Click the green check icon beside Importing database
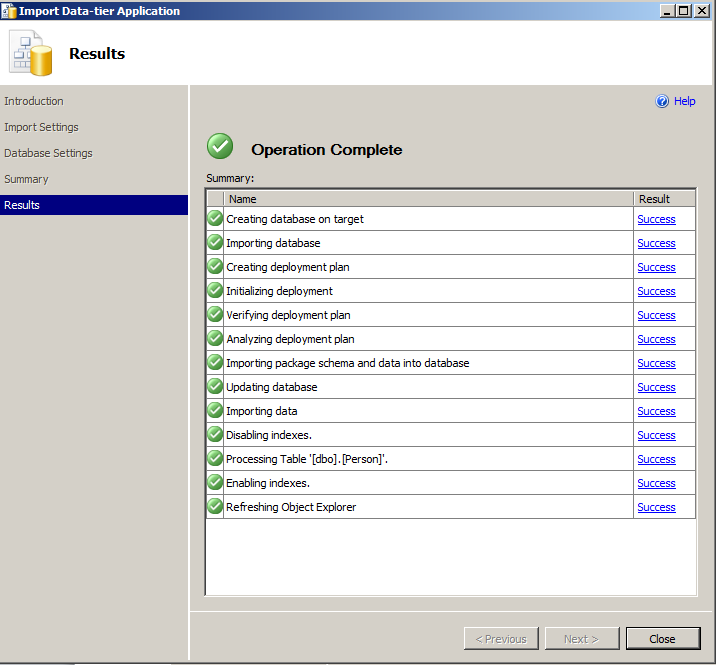 (x=215, y=243)
